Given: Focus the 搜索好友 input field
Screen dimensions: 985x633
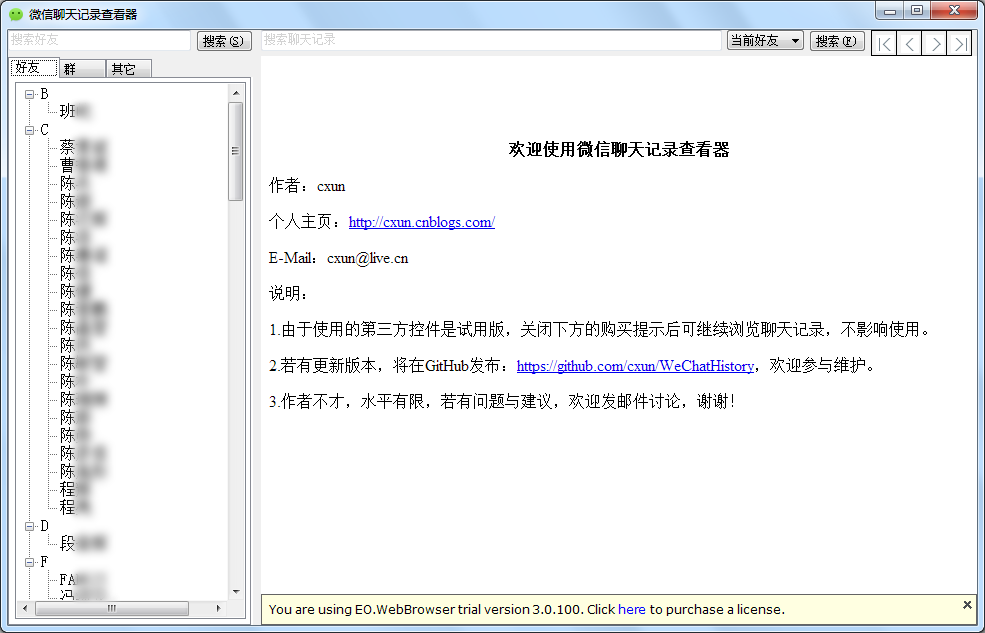Looking at the screenshot, I should 99,40.
